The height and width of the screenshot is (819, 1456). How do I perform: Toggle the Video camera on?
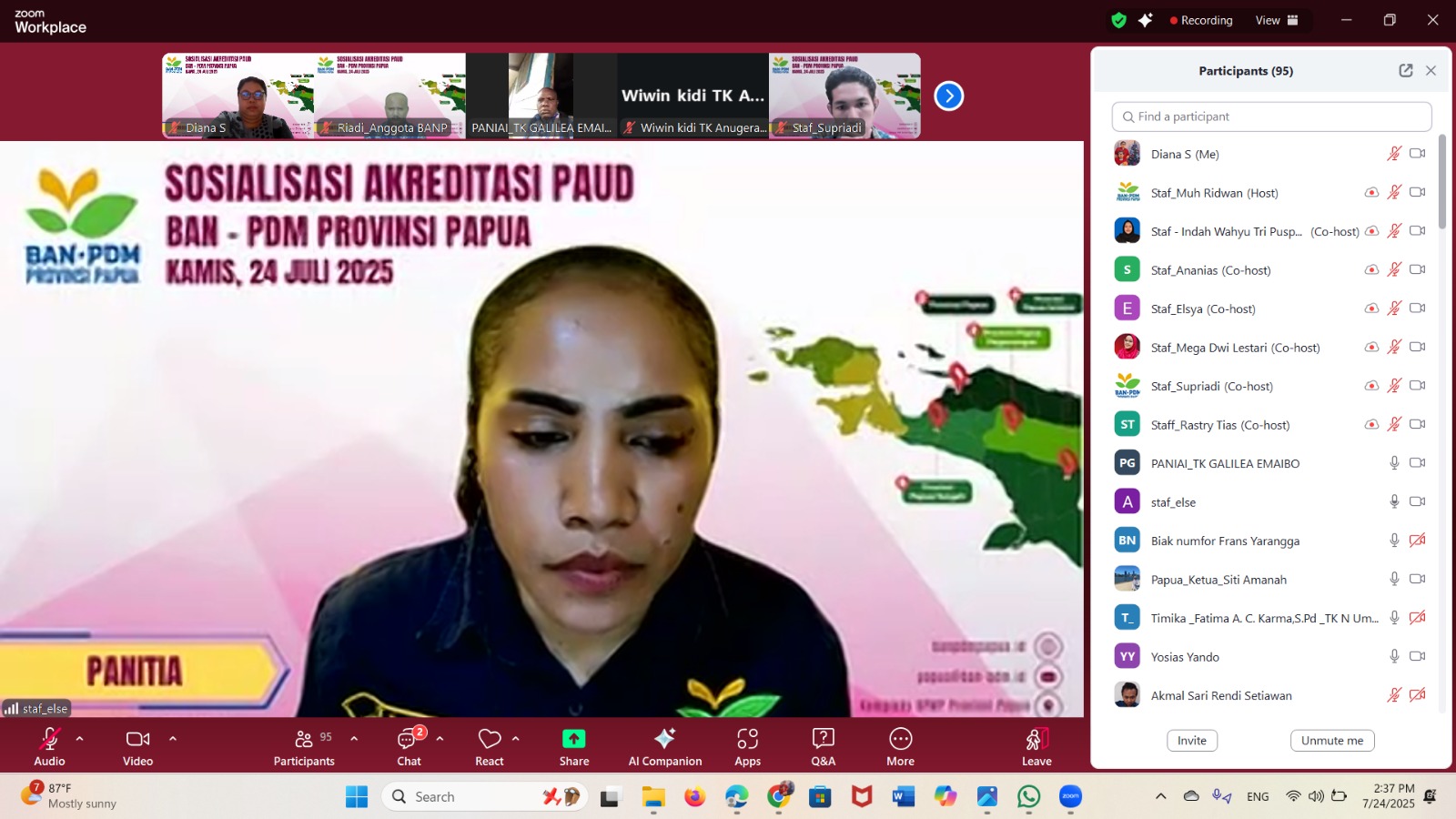pyautogui.click(x=138, y=746)
